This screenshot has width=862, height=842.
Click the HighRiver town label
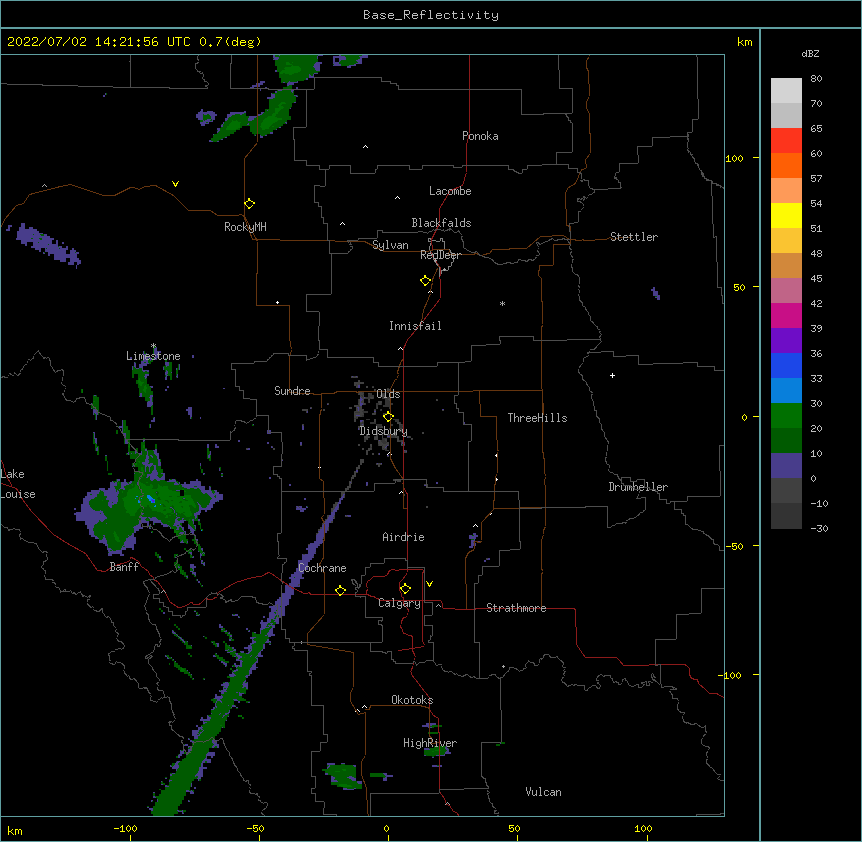coord(430,743)
